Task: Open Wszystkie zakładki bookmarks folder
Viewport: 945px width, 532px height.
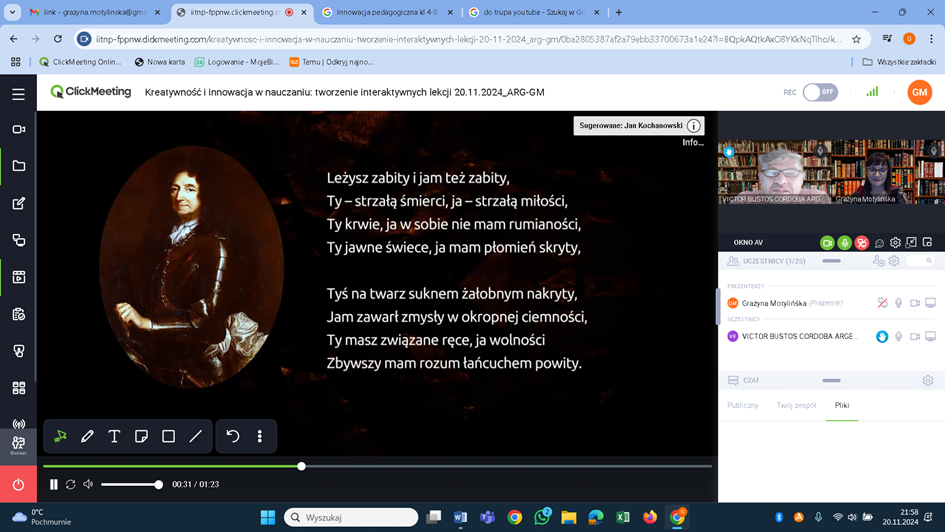Action: click(x=899, y=62)
